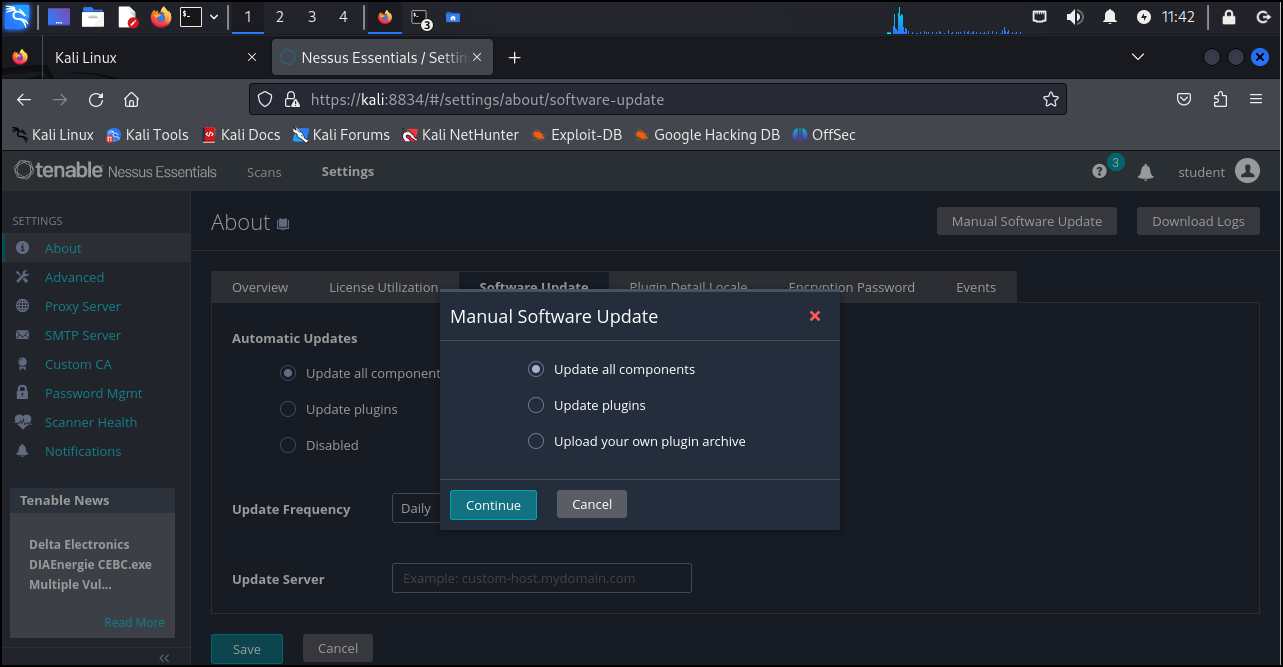Open the terminal emulator panel icon
The image size is (1283, 667).
(191, 17)
